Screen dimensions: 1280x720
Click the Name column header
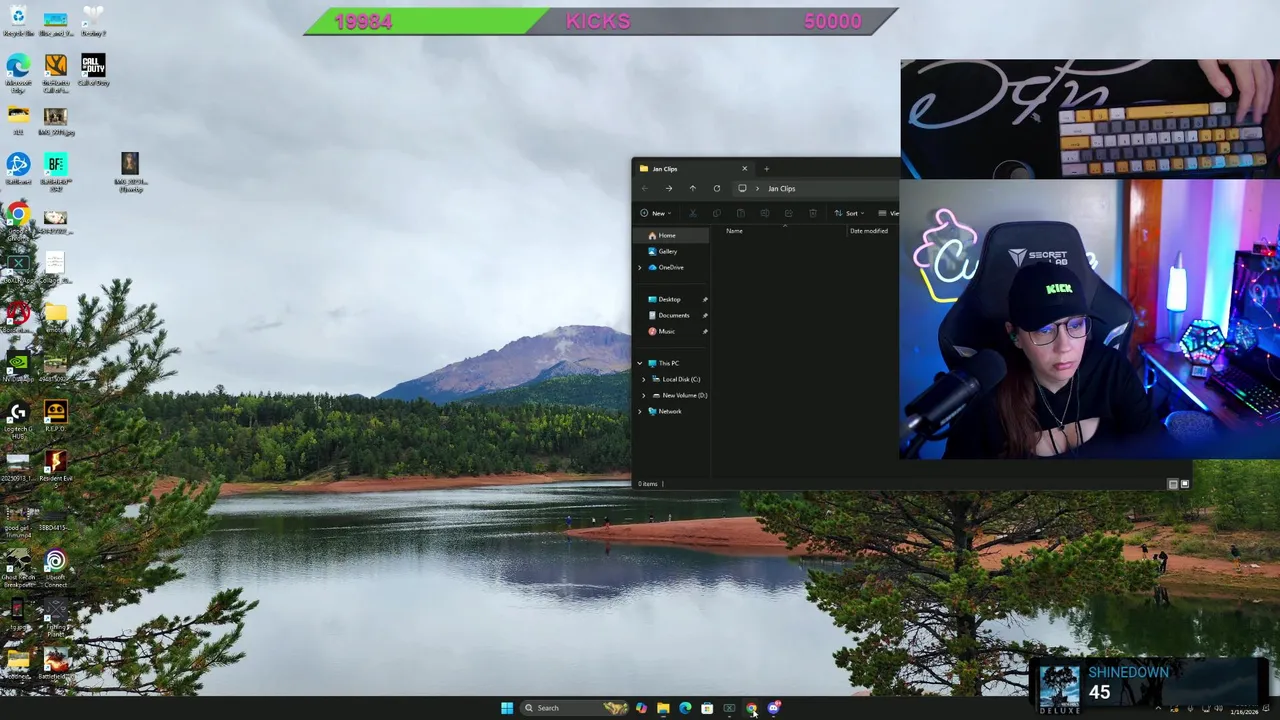point(734,231)
